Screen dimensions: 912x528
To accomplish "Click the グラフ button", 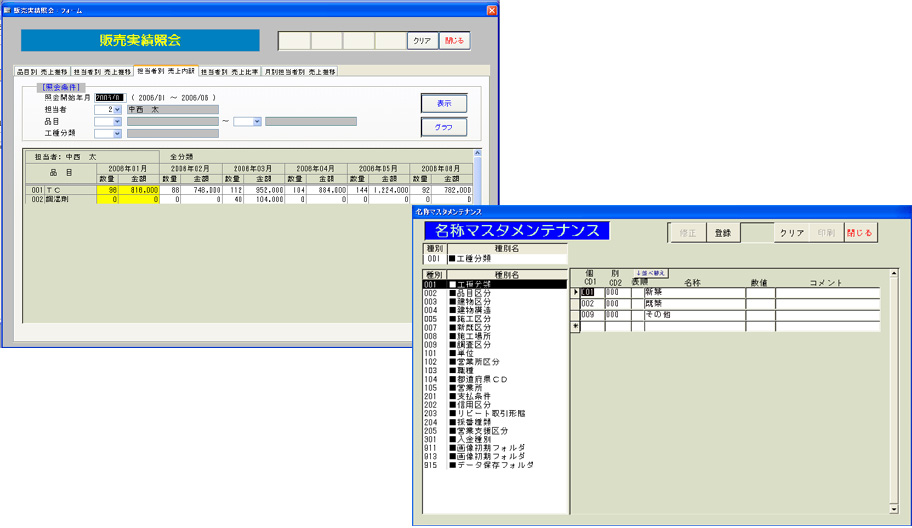I will click(443, 128).
